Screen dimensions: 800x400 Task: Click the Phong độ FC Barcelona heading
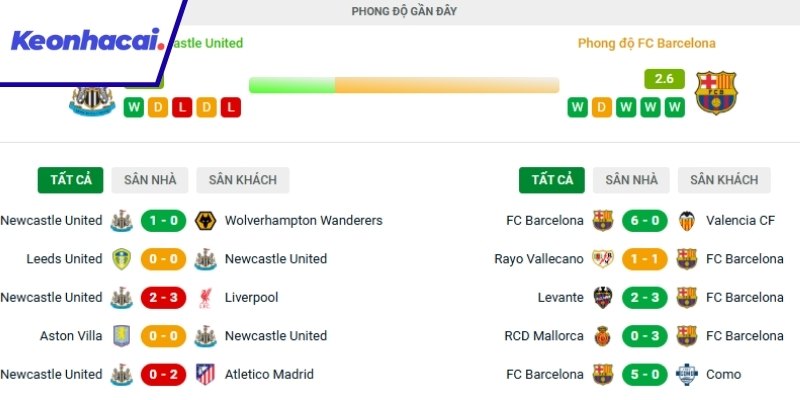pos(646,43)
